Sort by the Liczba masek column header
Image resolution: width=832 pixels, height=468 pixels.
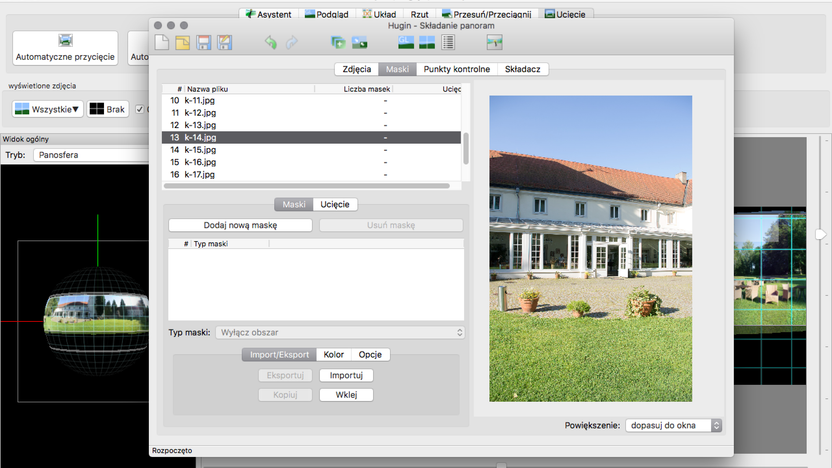click(353, 89)
